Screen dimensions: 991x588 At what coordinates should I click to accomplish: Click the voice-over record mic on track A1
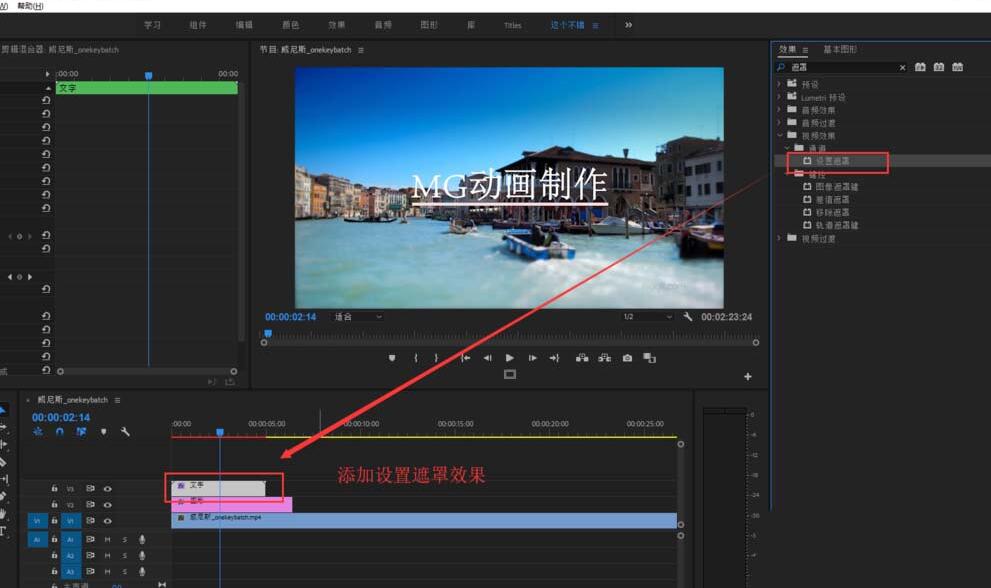point(143,538)
